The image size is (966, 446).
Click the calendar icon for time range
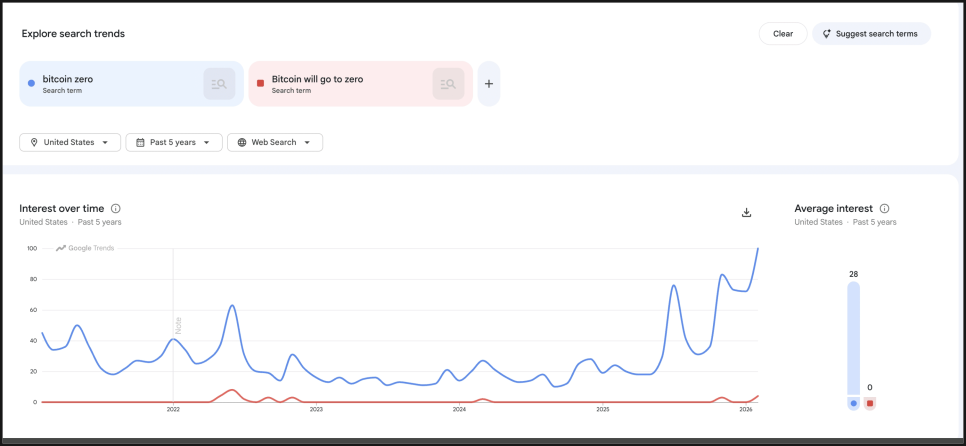pyautogui.click(x=140, y=143)
